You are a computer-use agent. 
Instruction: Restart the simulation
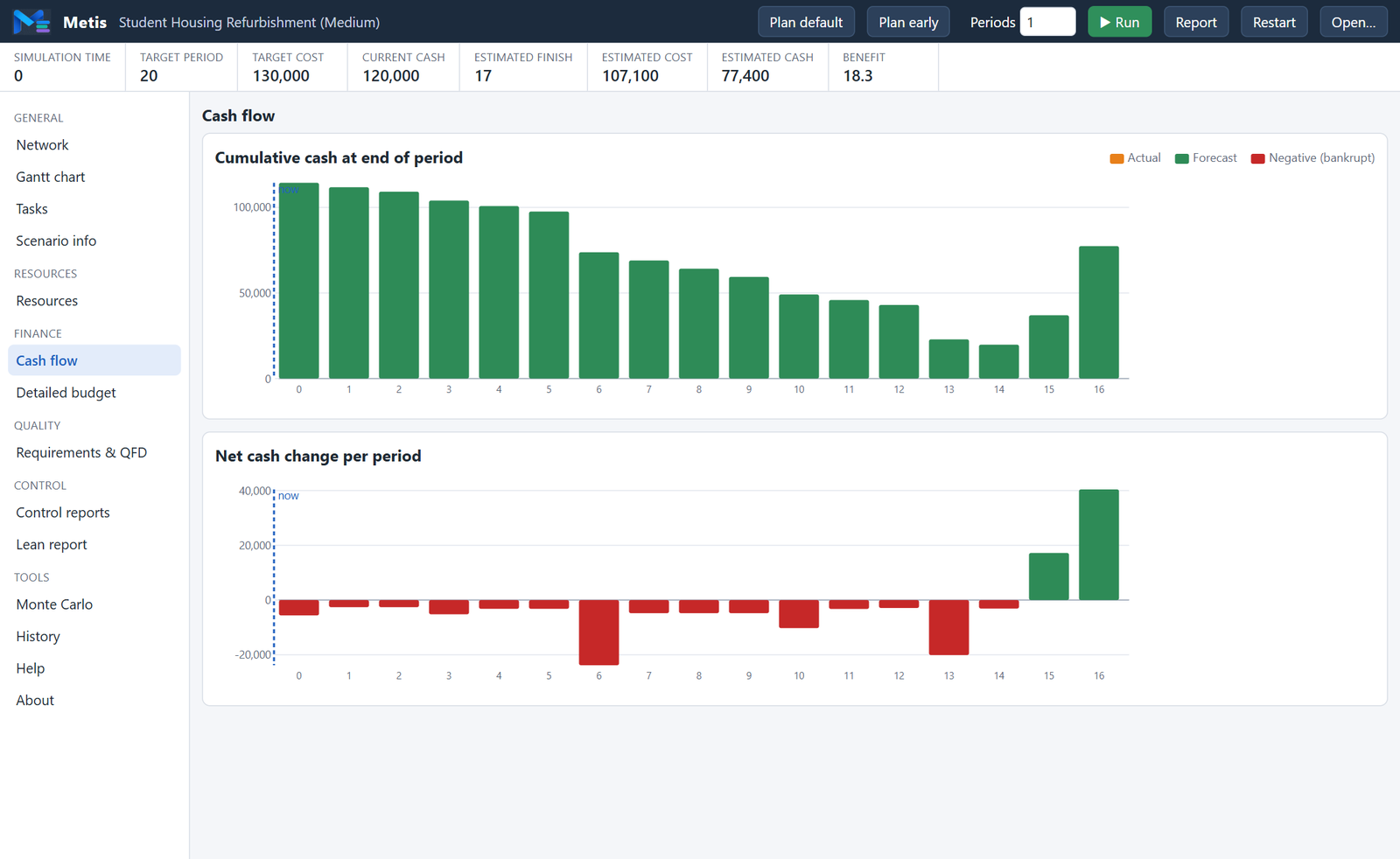click(x=1274, y=22)
